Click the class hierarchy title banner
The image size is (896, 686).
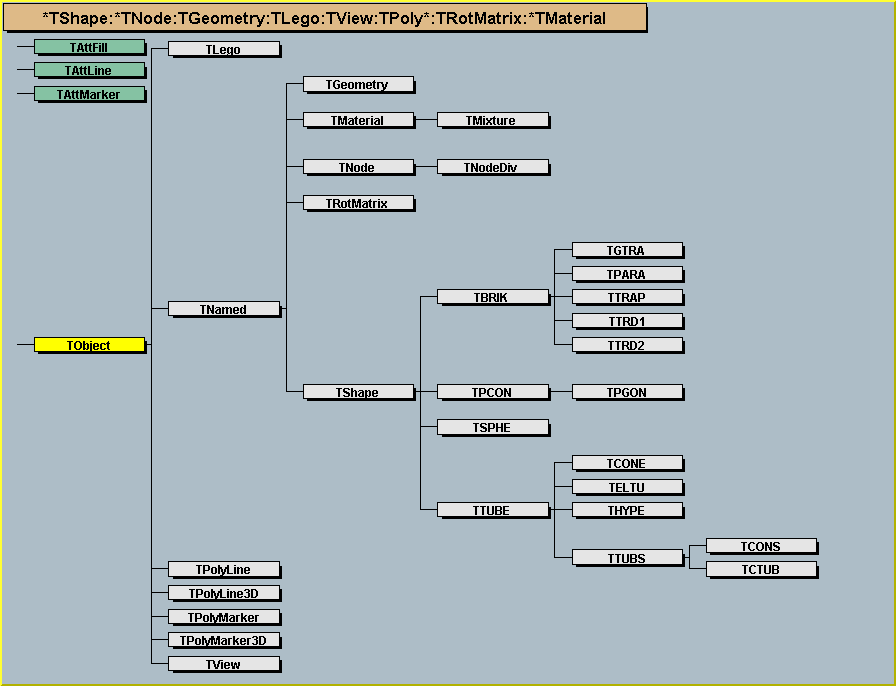pos(324,18)
